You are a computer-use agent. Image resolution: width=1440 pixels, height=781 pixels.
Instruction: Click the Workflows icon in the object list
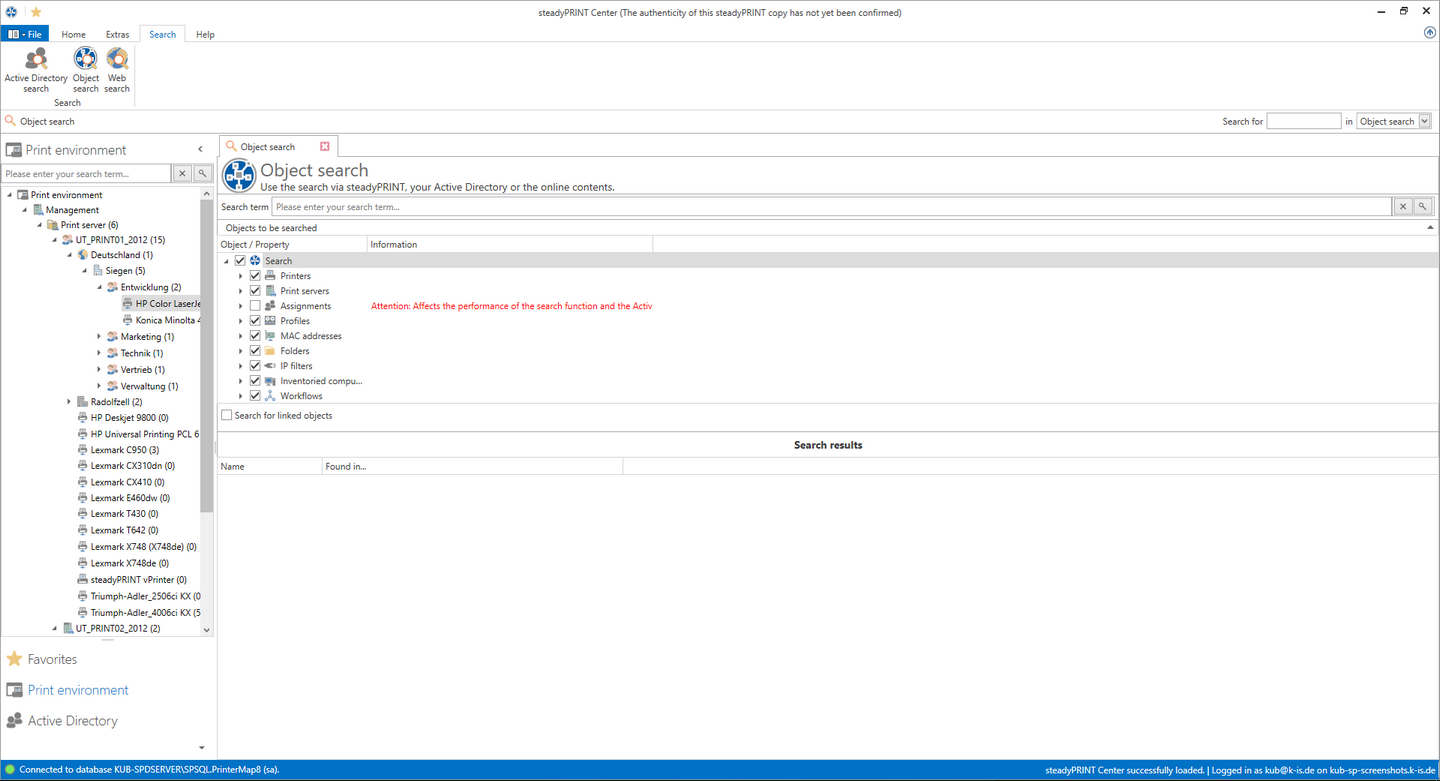[271, 396]
